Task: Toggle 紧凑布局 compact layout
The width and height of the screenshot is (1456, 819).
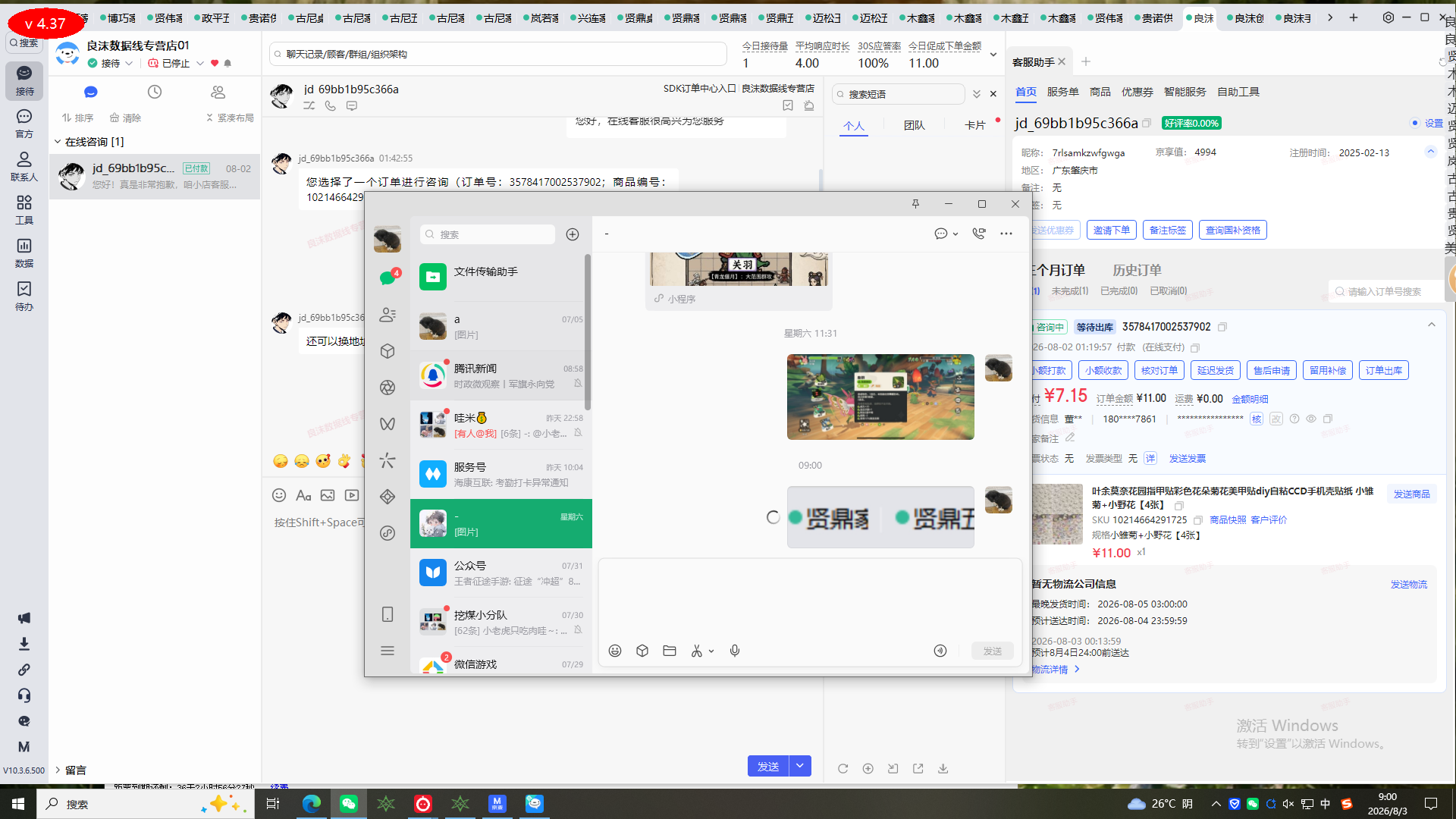Action: [230, 118]
